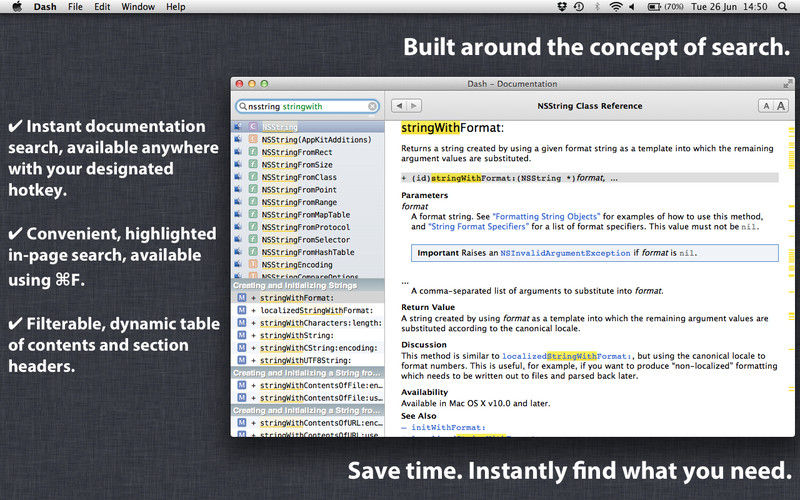Select the NSString class result
Viewport: 800px width, 500px height.
pyautogui.click(x=308, y=127)
